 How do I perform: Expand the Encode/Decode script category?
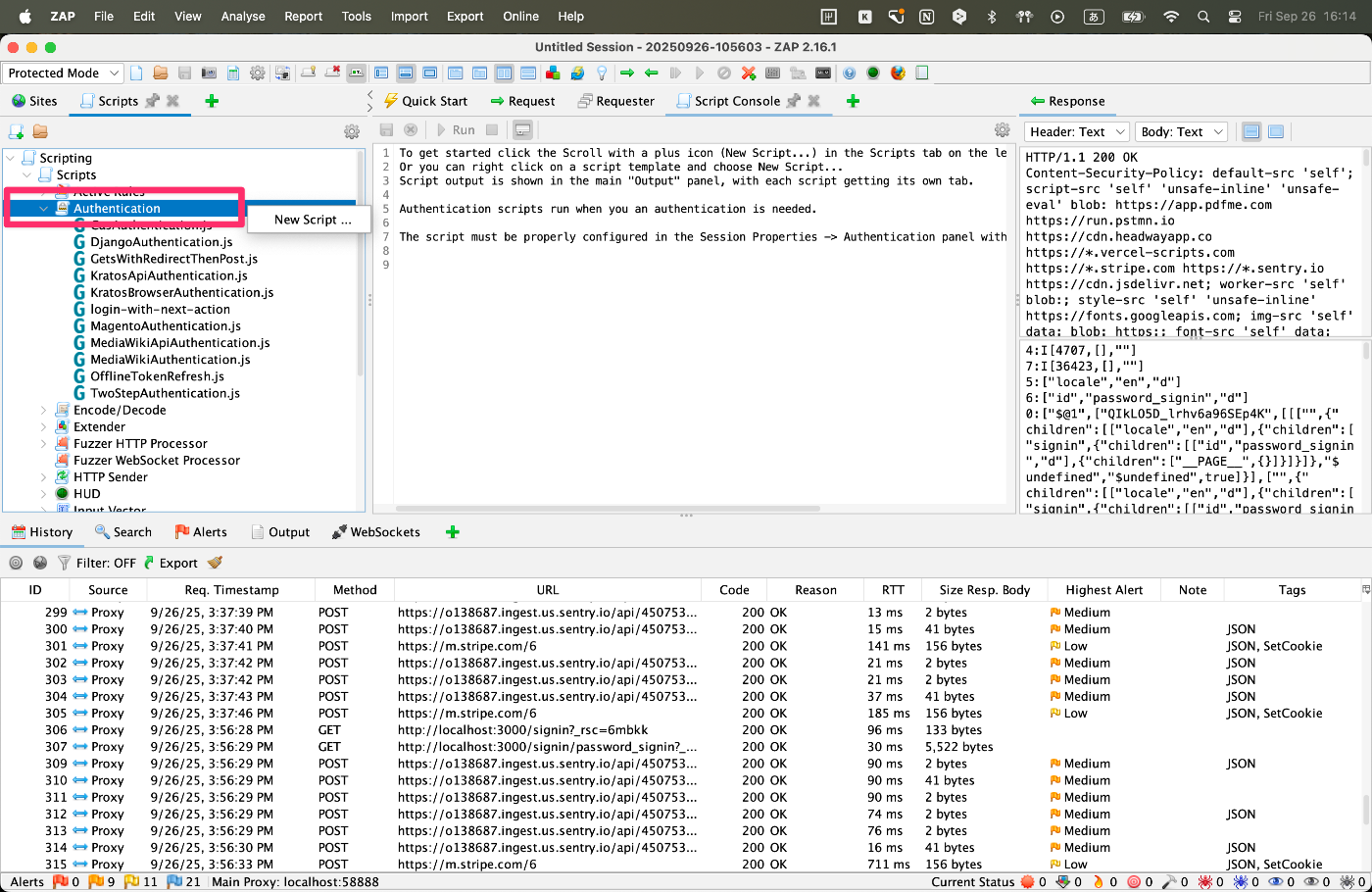(44, 411)
